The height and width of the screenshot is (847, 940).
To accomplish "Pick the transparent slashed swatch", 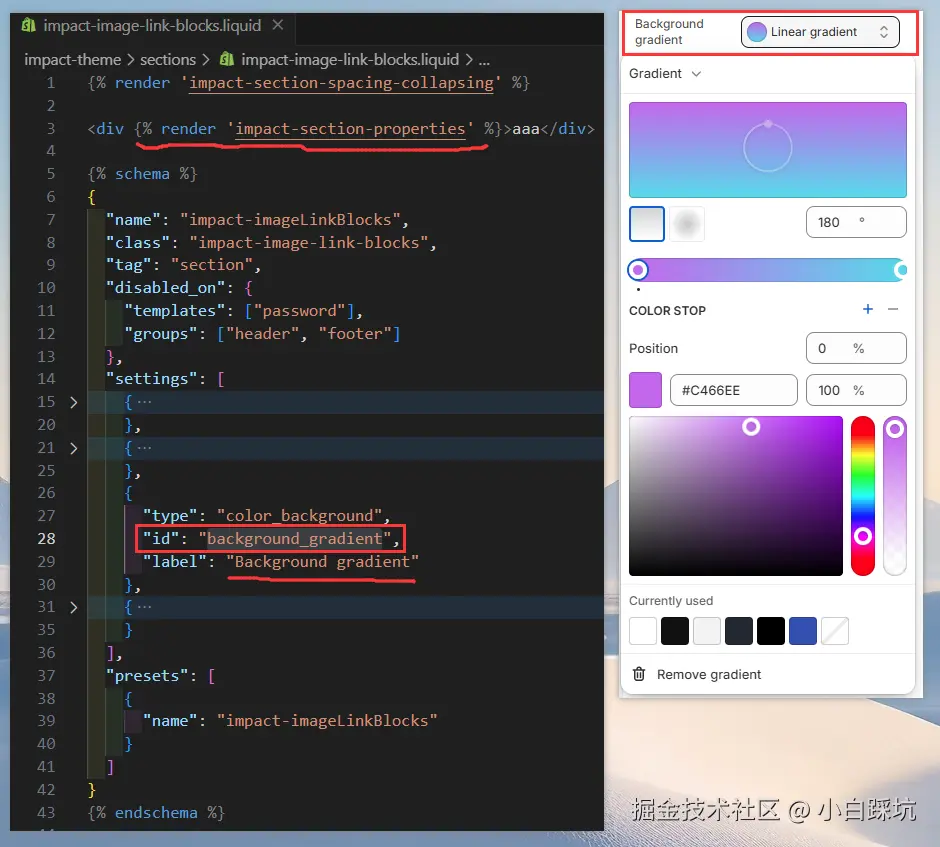I will 834,631.
